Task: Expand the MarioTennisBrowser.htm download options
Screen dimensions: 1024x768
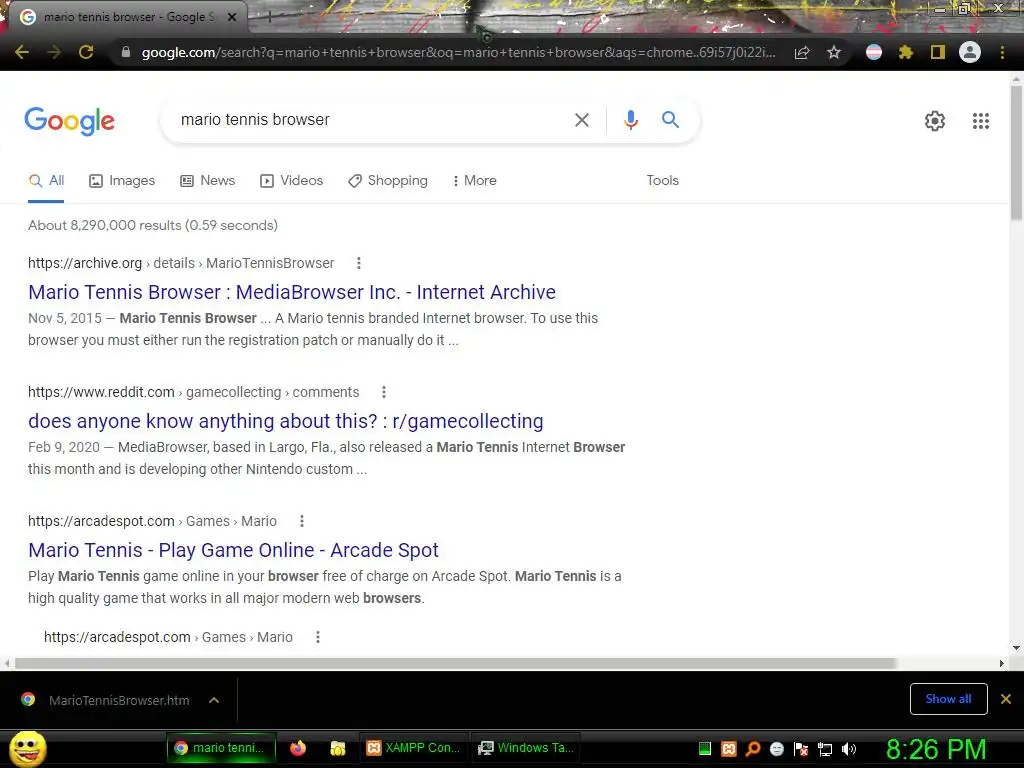Action: [214, 700]
